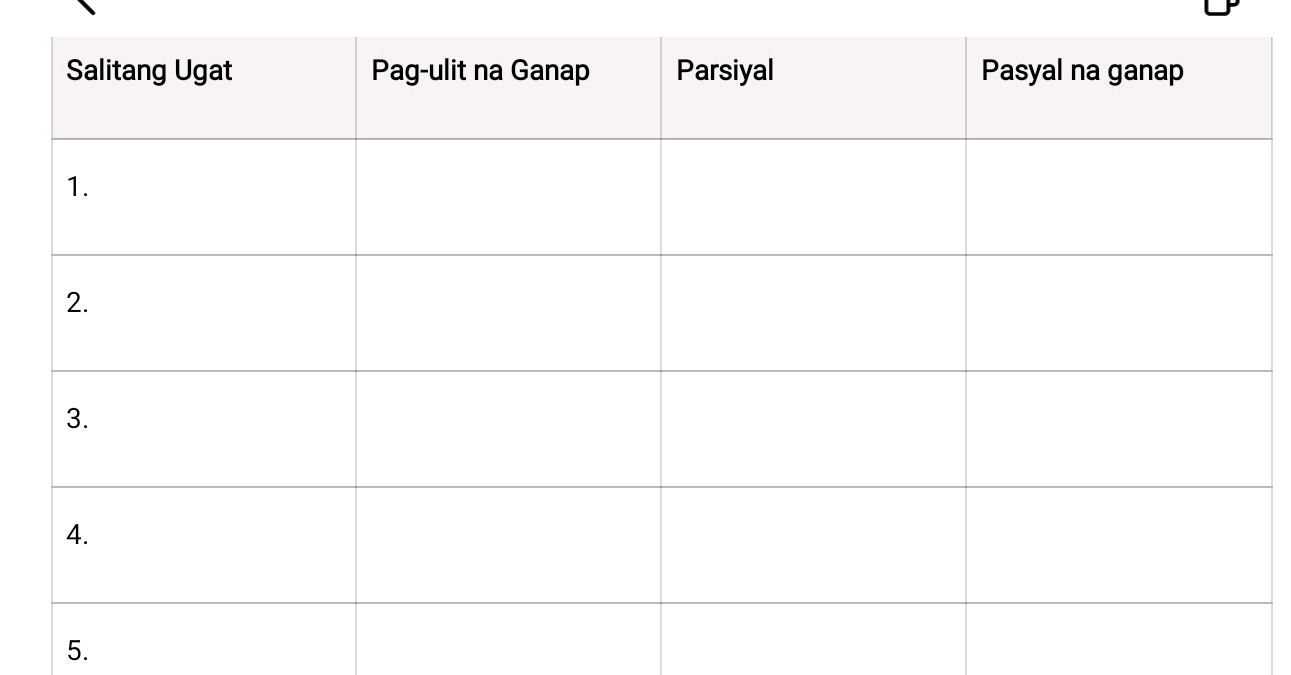Click the Pag-ulit na Ganap cell in row 3
The height and width of the screenshot is (675, 1291).
click(x=508, y=429)
